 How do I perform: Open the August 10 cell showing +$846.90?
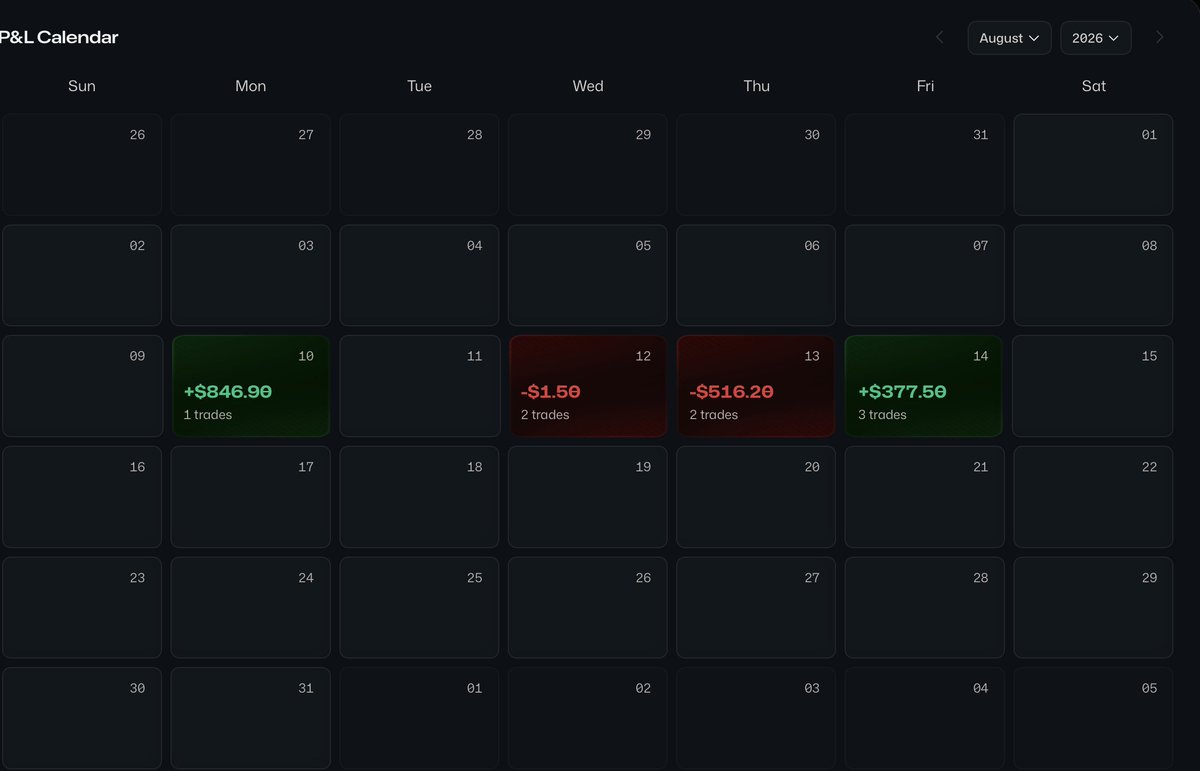pos(251,386)
